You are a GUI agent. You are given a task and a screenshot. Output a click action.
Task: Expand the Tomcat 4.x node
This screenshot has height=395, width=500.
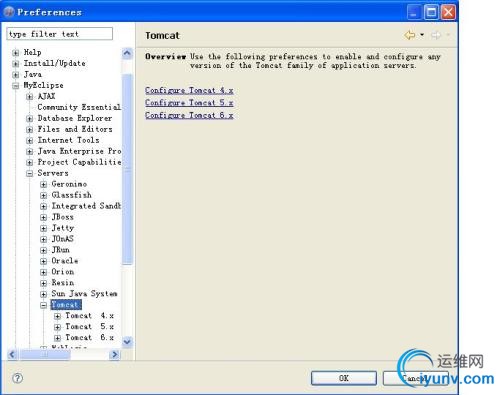57,316
